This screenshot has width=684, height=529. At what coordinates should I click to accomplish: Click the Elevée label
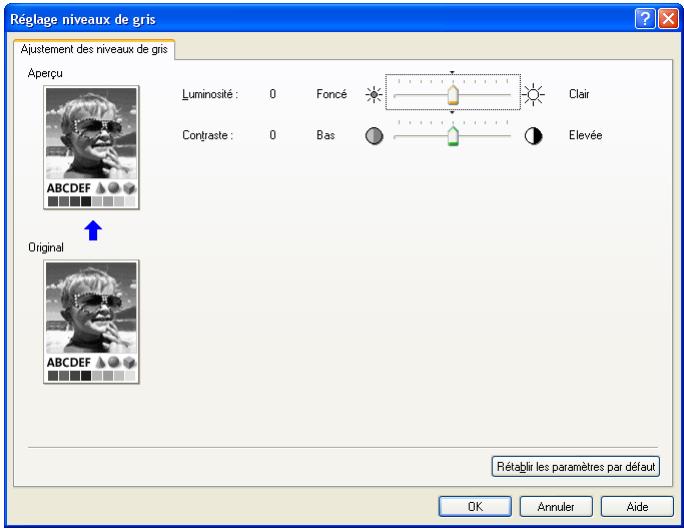[x=585, y=135]
